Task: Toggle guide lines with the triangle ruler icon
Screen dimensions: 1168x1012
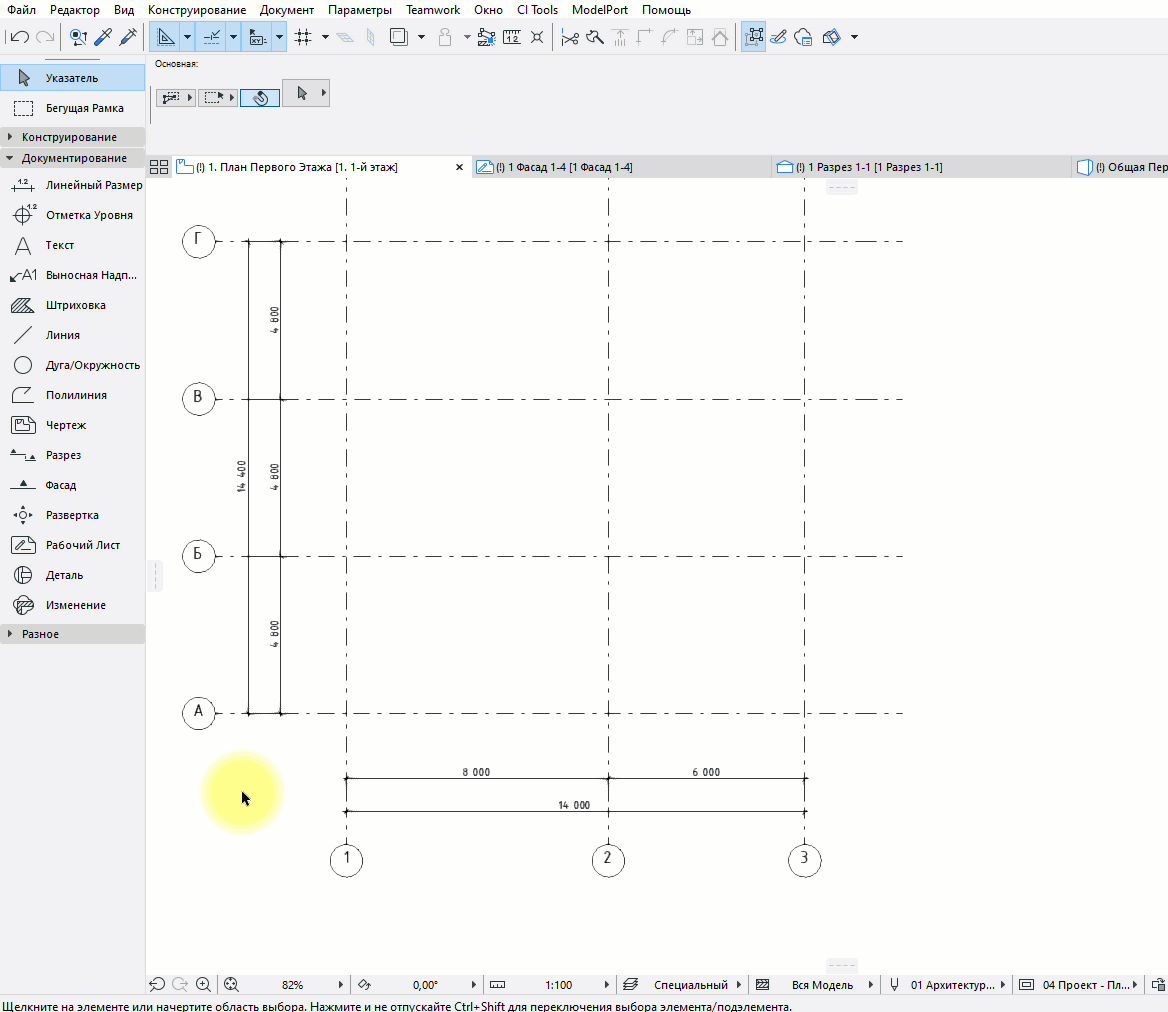Action: pos(165,36)
